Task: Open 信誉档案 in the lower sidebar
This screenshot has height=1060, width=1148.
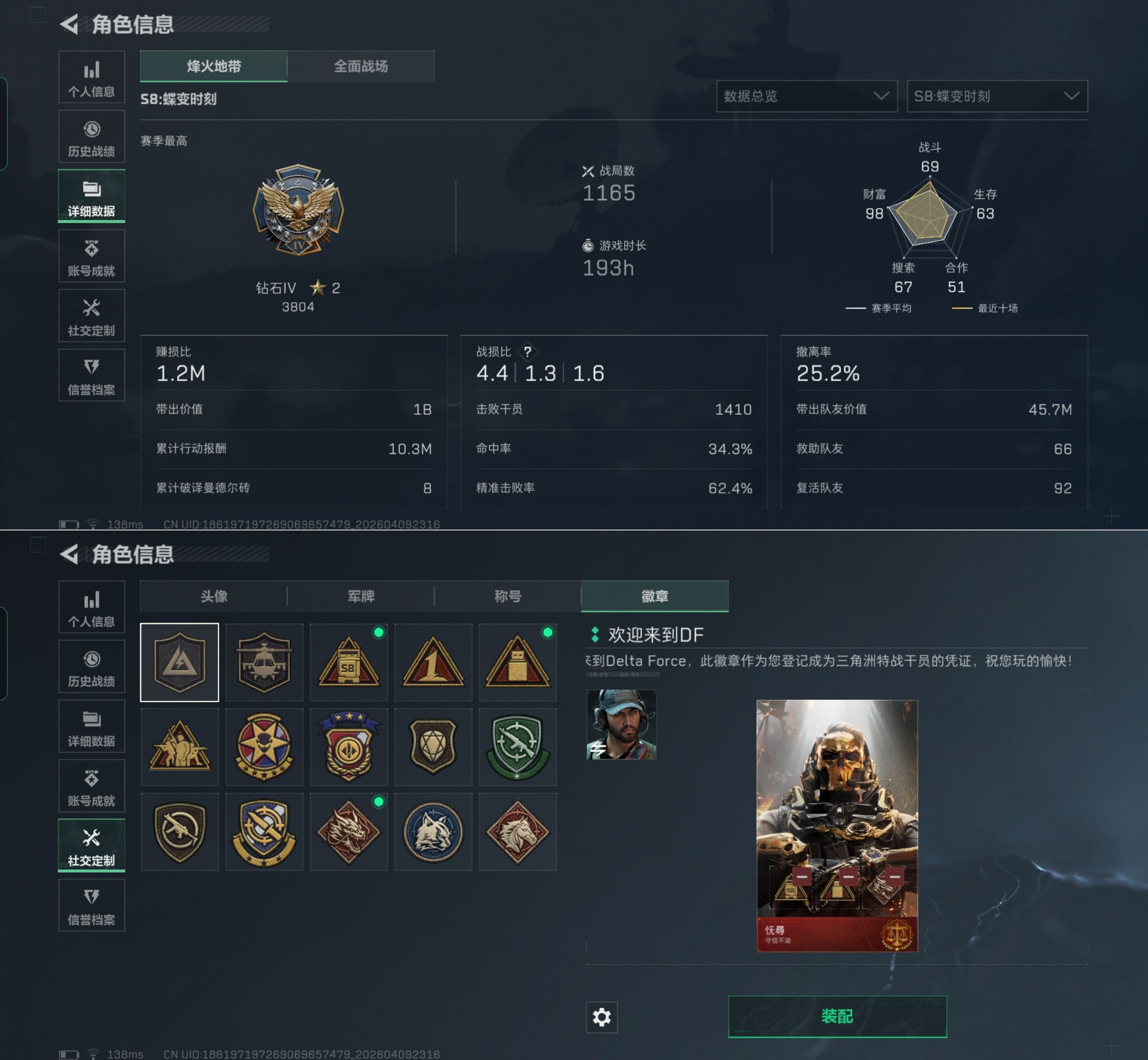Action: (92, 905)
